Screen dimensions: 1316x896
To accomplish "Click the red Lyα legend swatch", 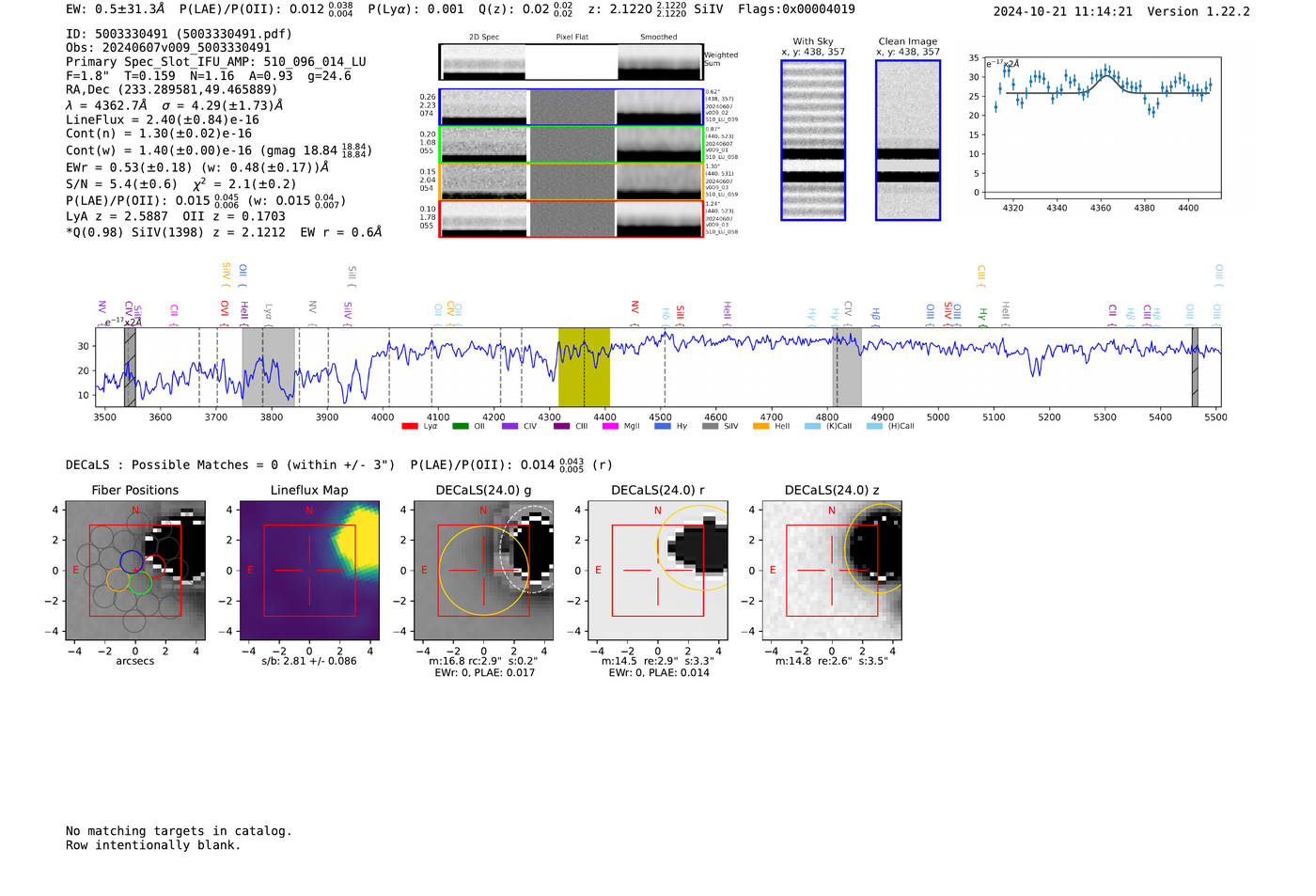I will click(410, 426).
